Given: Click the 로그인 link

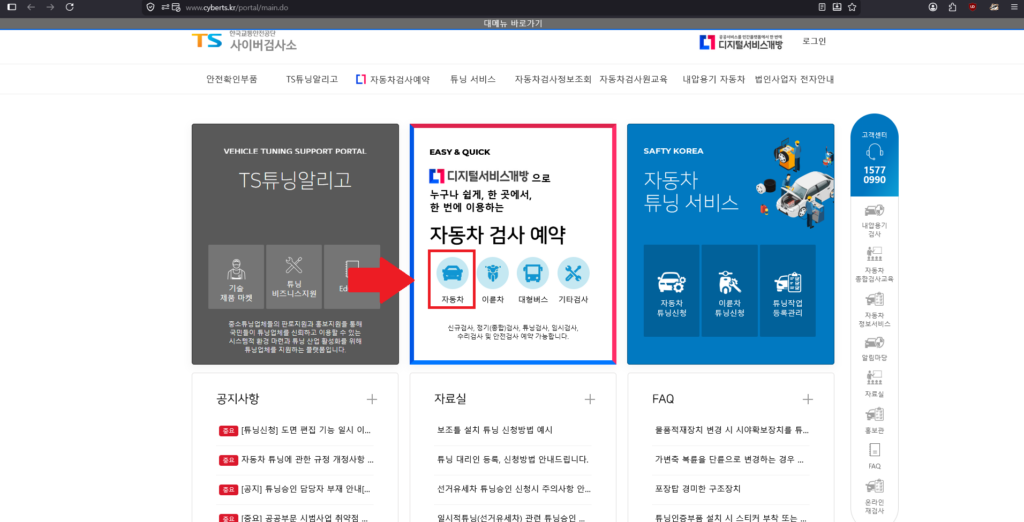Looking at the screenshot, I should (x=814, y=41).
